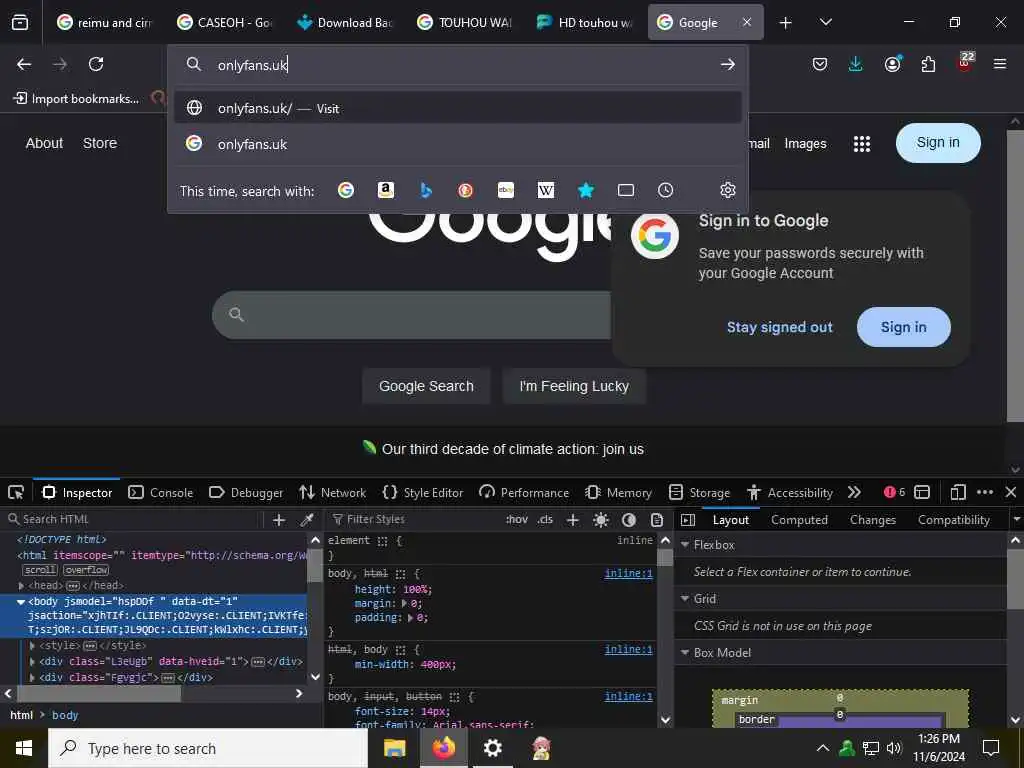
Task: Collapse the Flexbox section
Action: coord(685,545)
